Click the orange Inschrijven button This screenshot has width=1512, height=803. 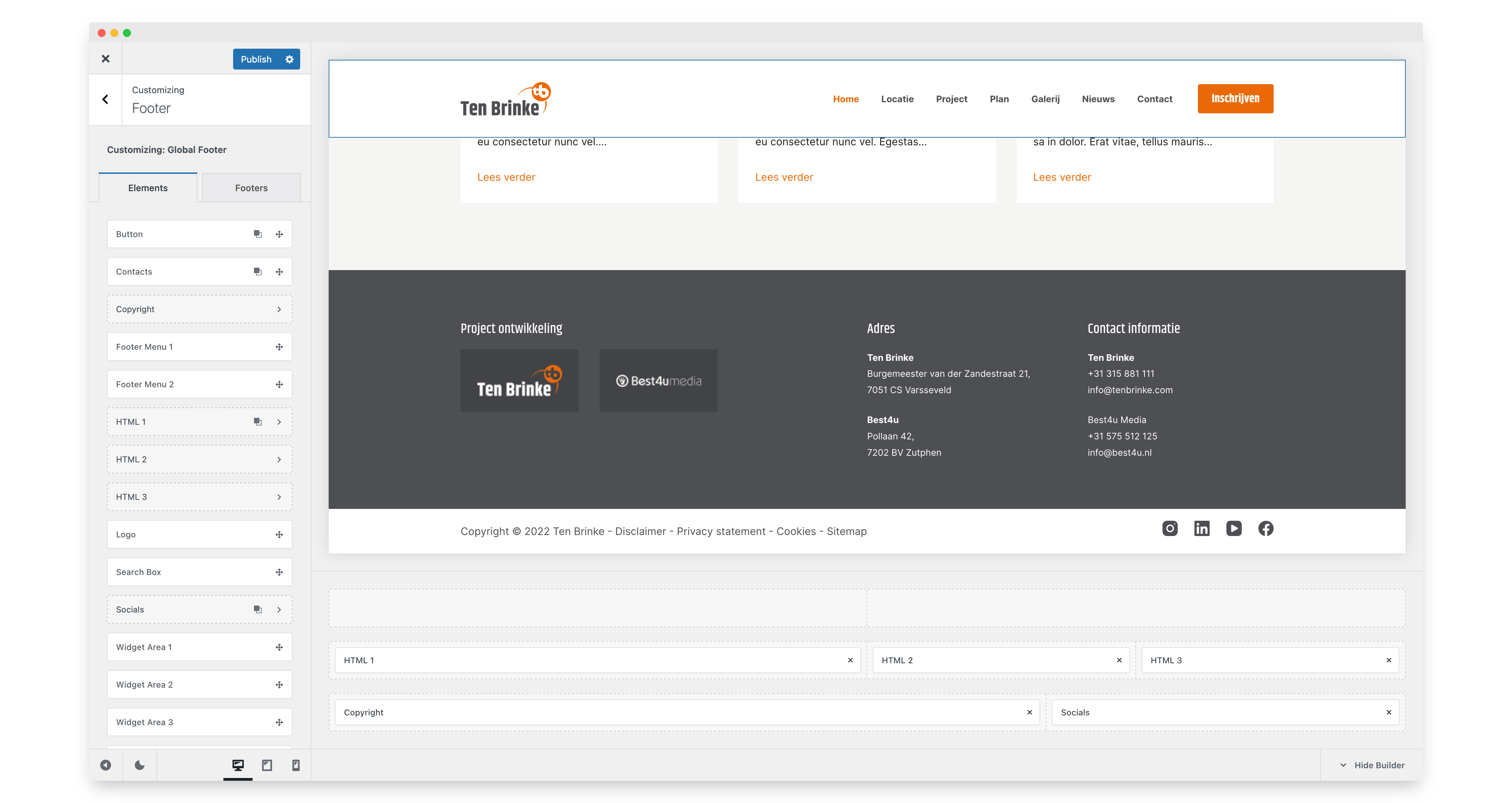1235,99
